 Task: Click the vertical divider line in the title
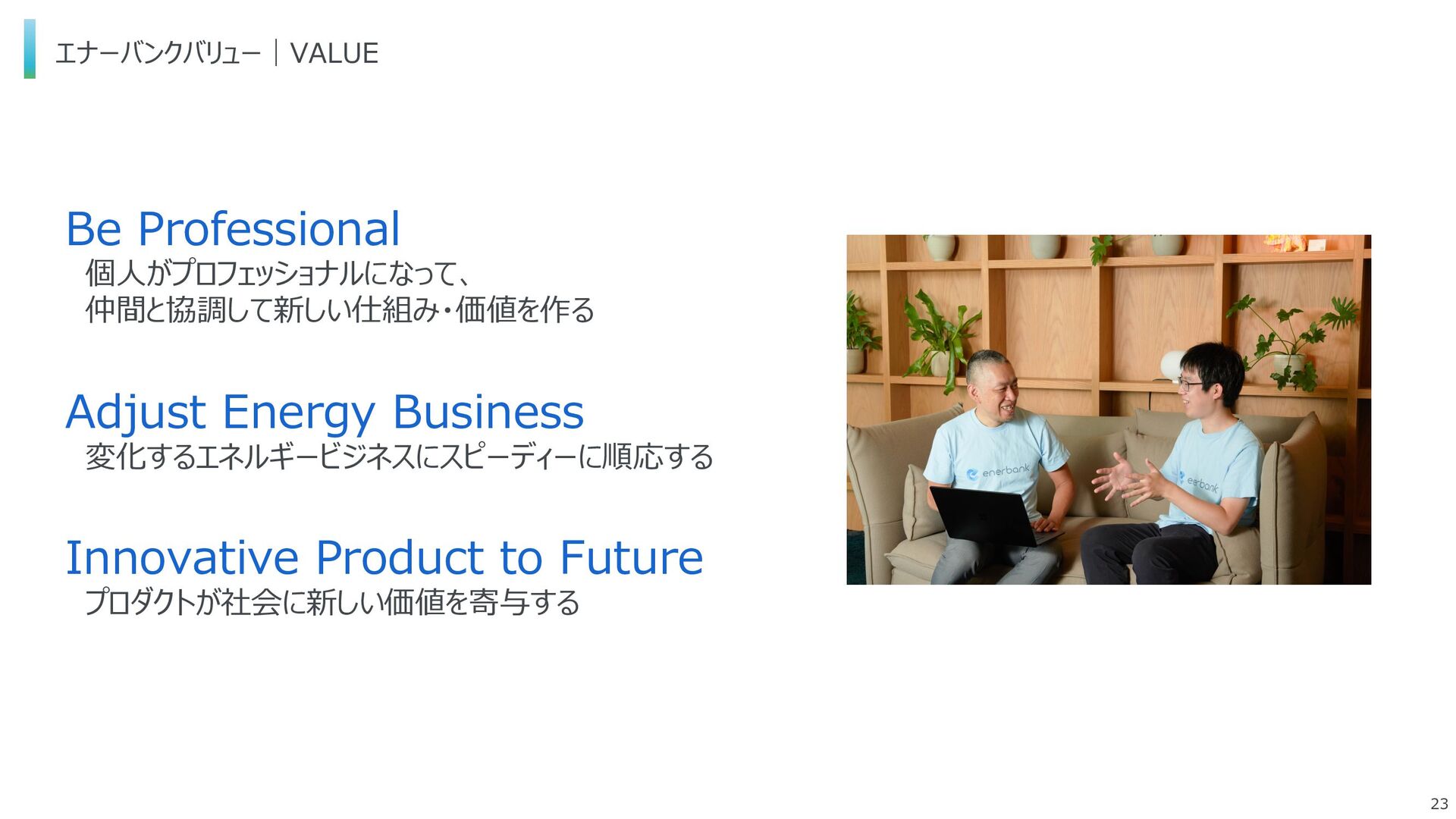[276, 53]
